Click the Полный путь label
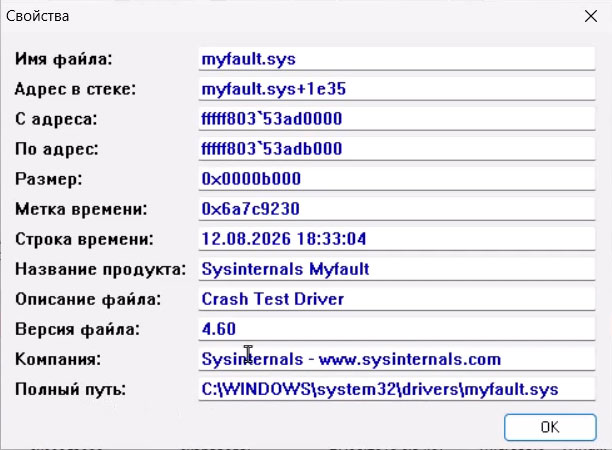The height and width of the screenshot is (450, 612). tap(70, 390)
